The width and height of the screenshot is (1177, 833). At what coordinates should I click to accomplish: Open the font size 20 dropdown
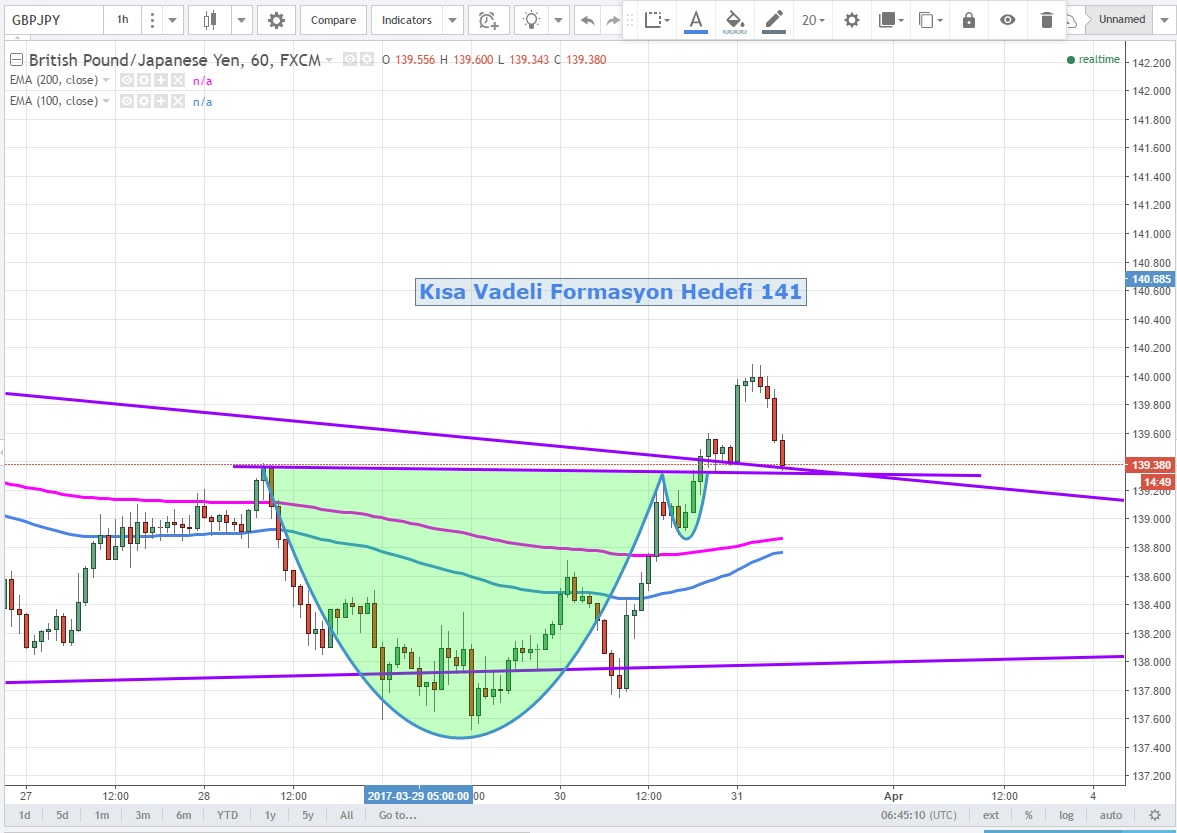[814, 20]
